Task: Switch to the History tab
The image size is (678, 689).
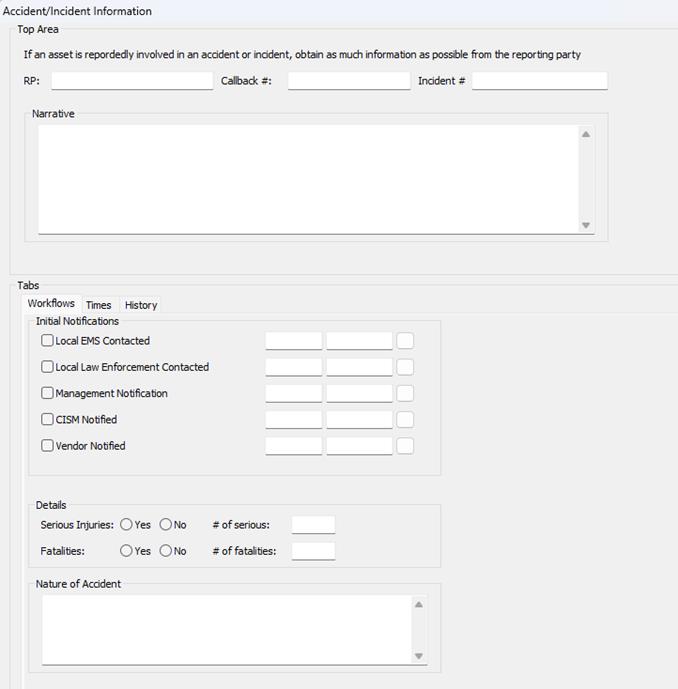Action: (141, 305)
